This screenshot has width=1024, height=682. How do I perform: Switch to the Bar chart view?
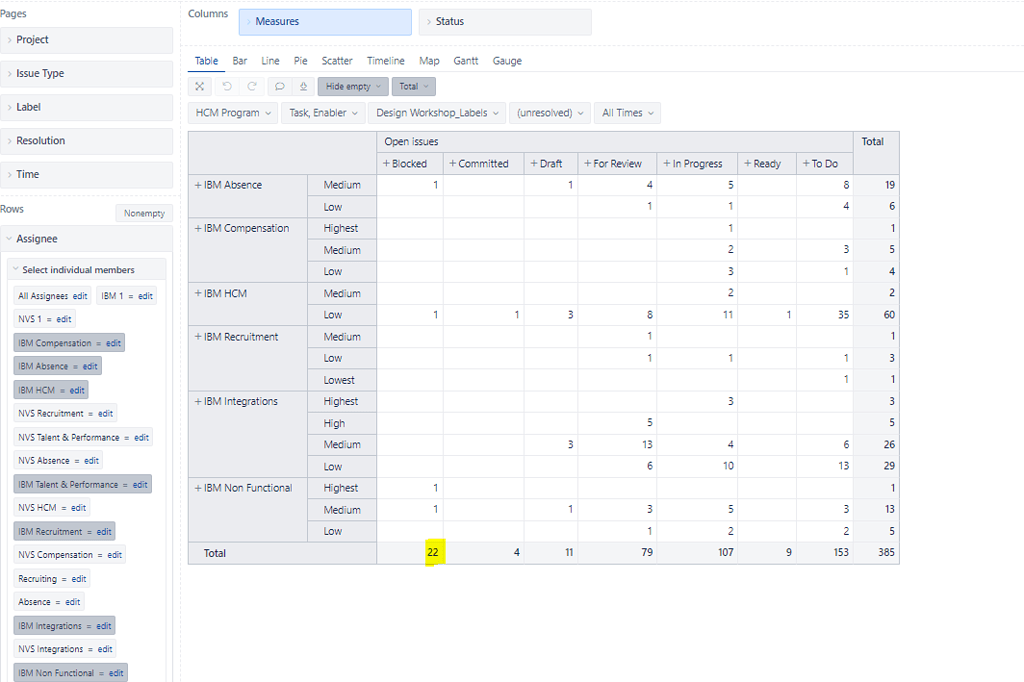(239, 61)
